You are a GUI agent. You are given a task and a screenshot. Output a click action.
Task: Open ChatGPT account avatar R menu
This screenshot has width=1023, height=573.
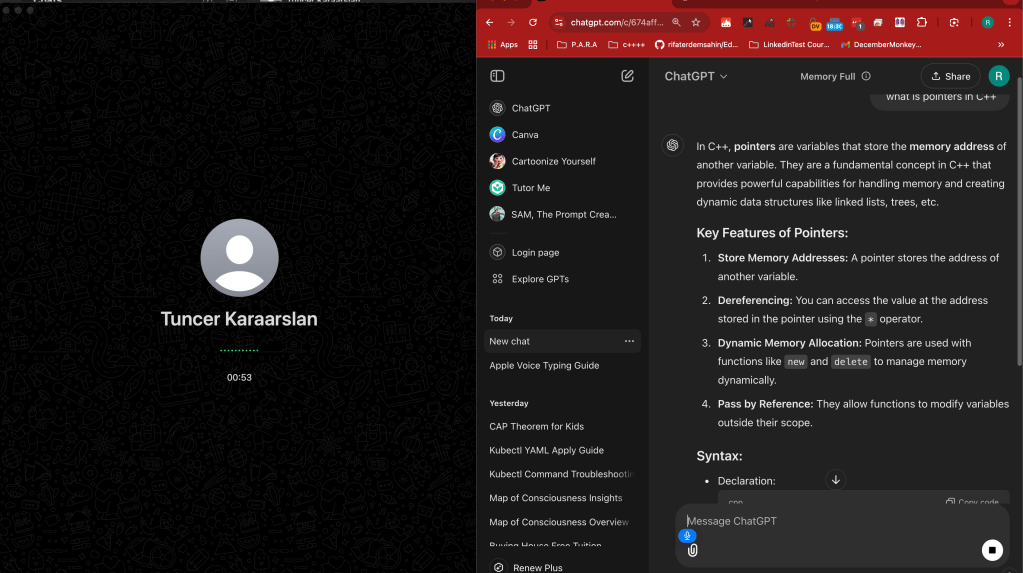[x=998, y=76]
